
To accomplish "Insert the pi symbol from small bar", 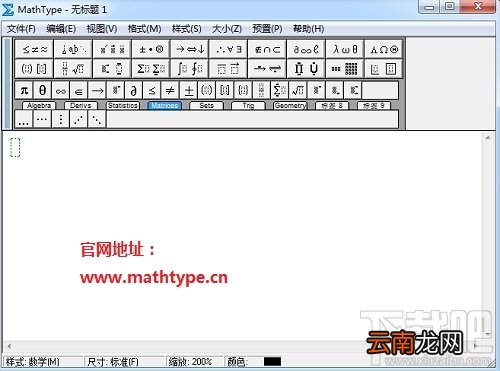I will pyautogui.click(x=24, y=90).
